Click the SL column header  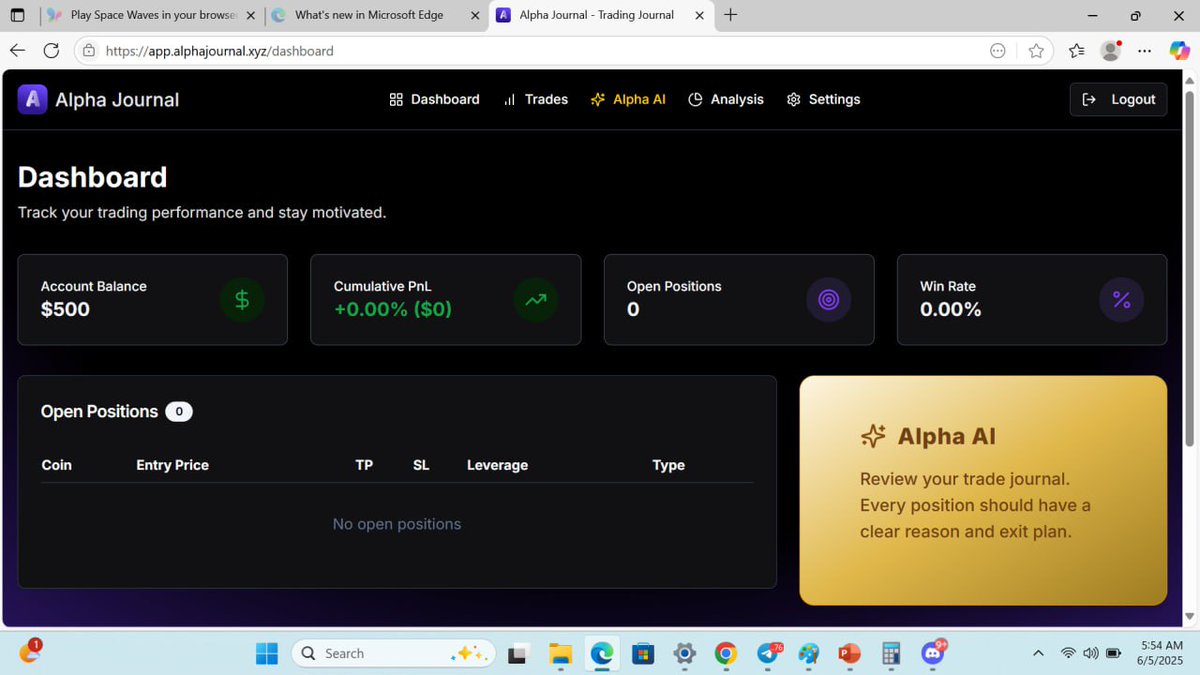421,465
